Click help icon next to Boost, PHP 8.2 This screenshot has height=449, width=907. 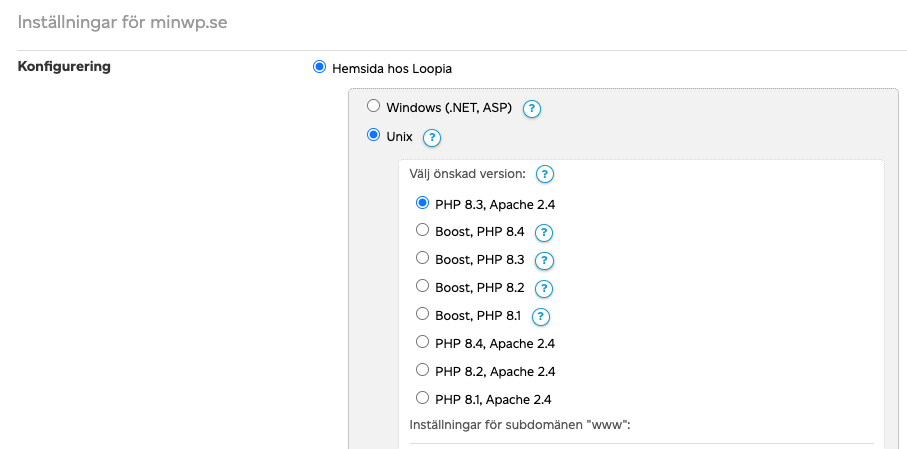click(x=544, y=289)
